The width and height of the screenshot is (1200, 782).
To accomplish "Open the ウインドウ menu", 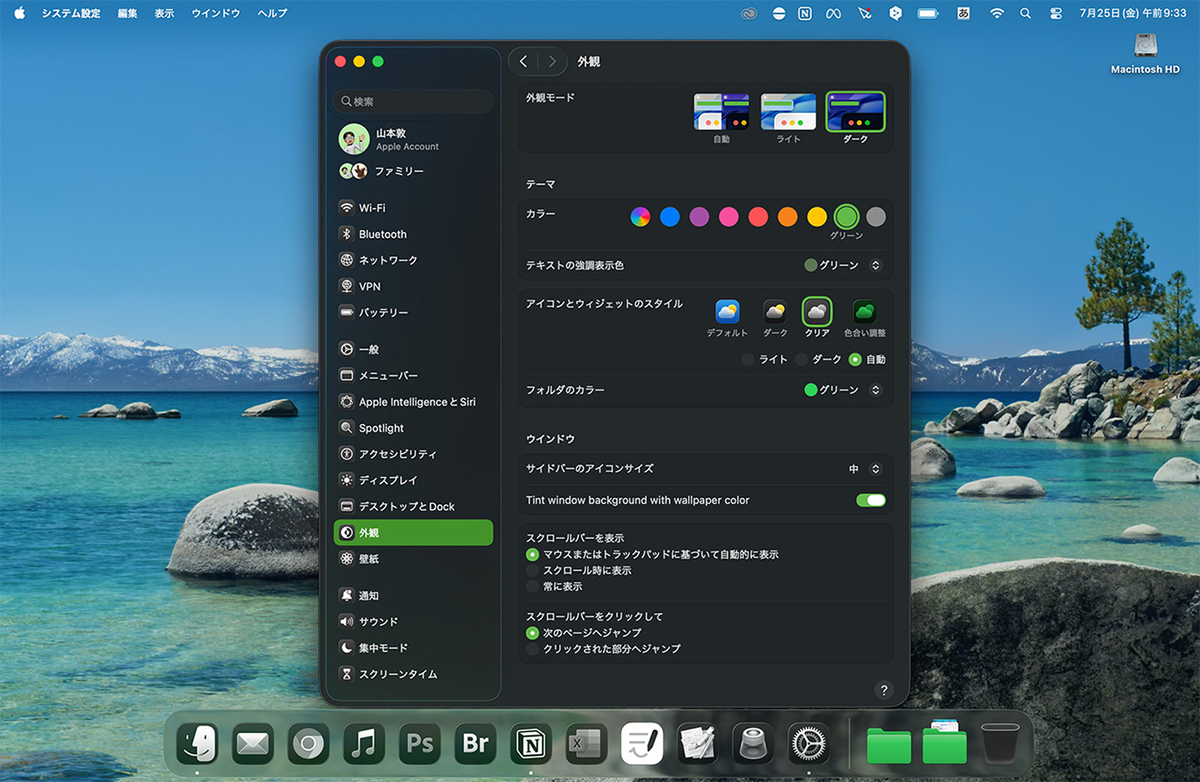I will (x=216, y=13).
